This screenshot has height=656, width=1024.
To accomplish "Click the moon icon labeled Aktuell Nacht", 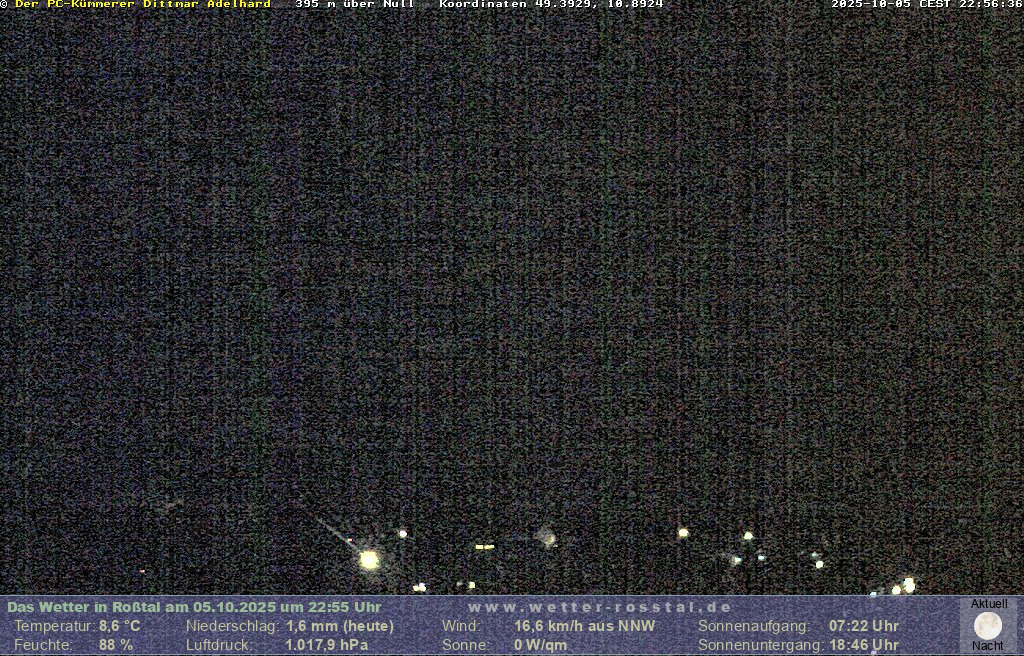I will [x=987, y=626].
